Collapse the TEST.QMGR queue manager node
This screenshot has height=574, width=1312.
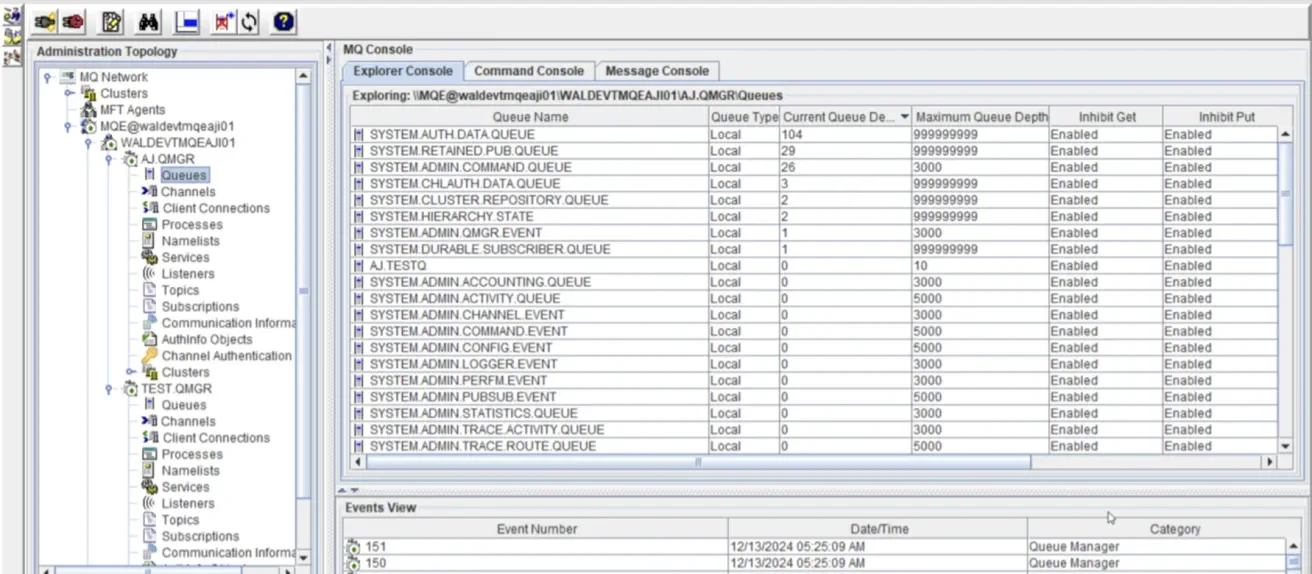click(x=109, y=389)
